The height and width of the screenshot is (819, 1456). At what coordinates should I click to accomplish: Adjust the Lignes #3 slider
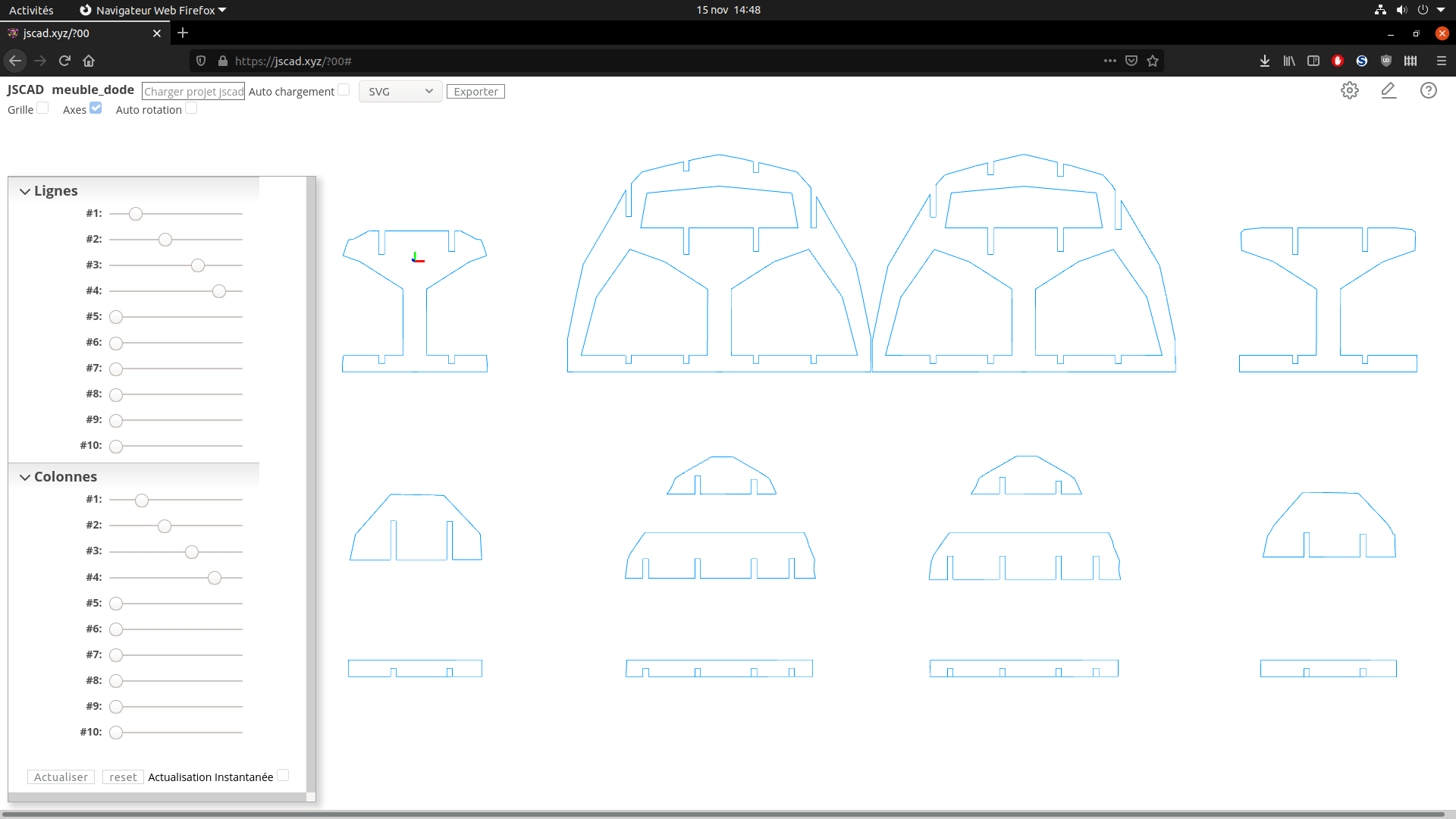[198, 265]
